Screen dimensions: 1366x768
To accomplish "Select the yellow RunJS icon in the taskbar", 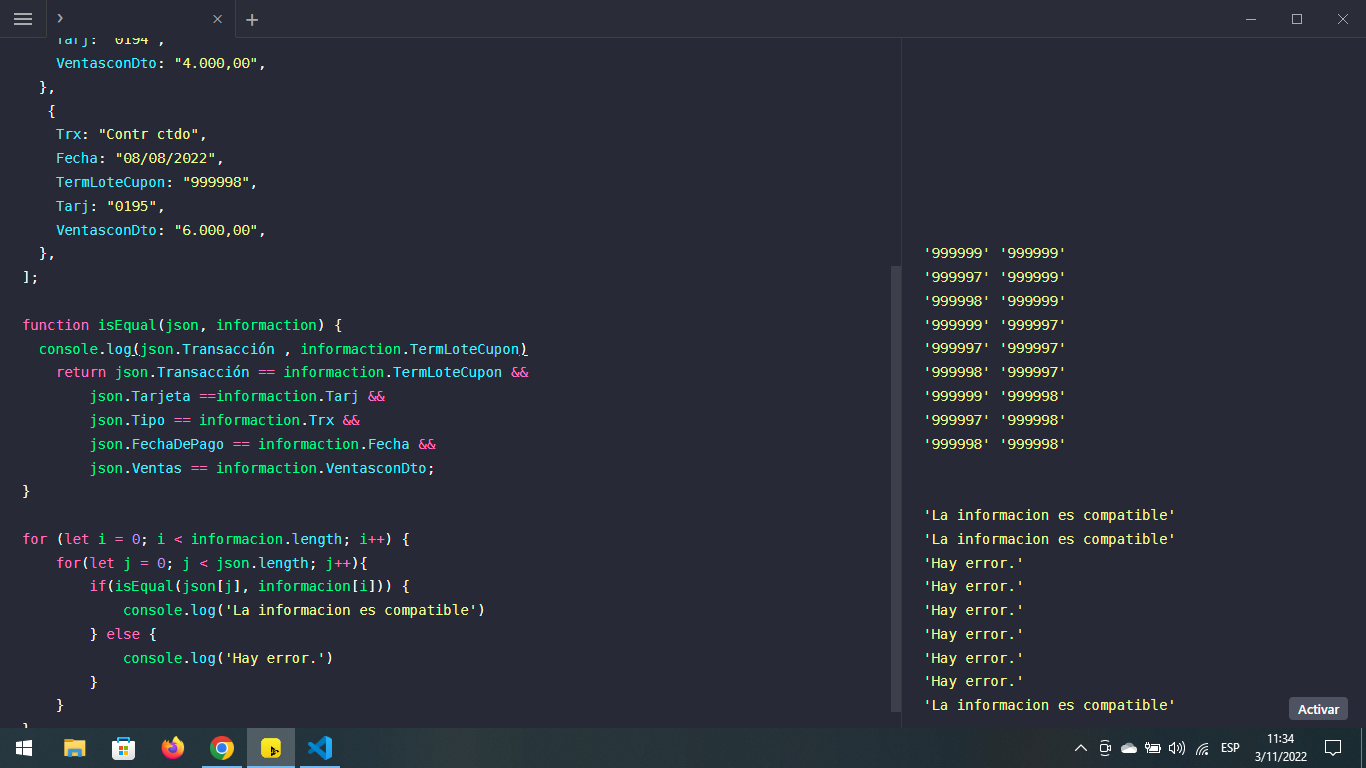I will click(271, 748).
